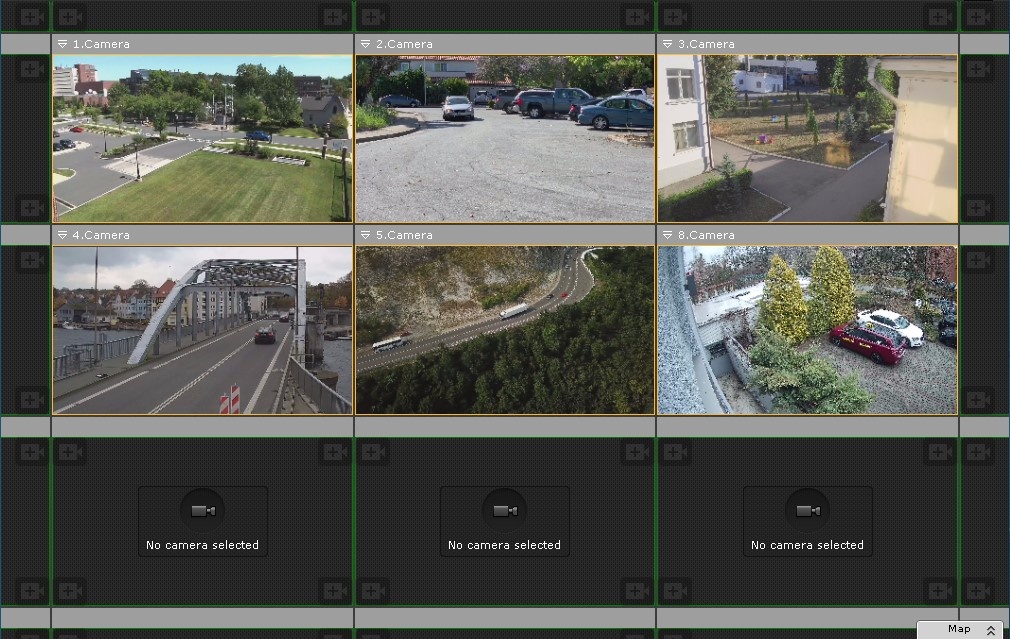Click camera icon in empty cell below 8.Camera
The width and height of the screenshot is (1010, 639).
[808, 510]
